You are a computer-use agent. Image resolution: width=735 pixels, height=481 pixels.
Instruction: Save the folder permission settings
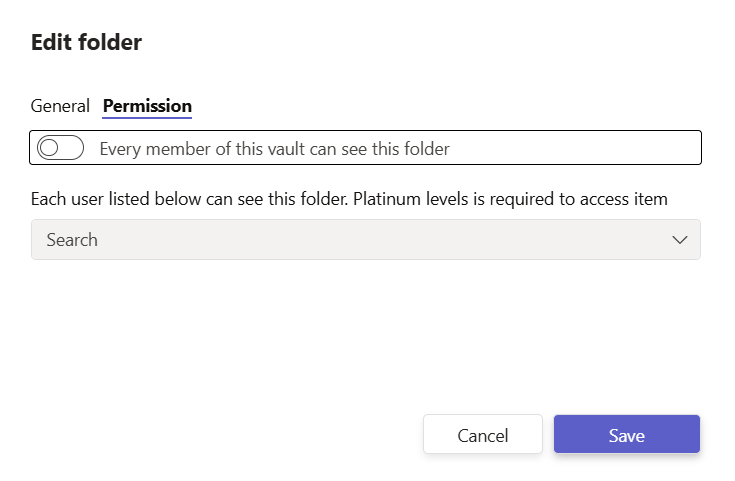[x=627, y=435]
